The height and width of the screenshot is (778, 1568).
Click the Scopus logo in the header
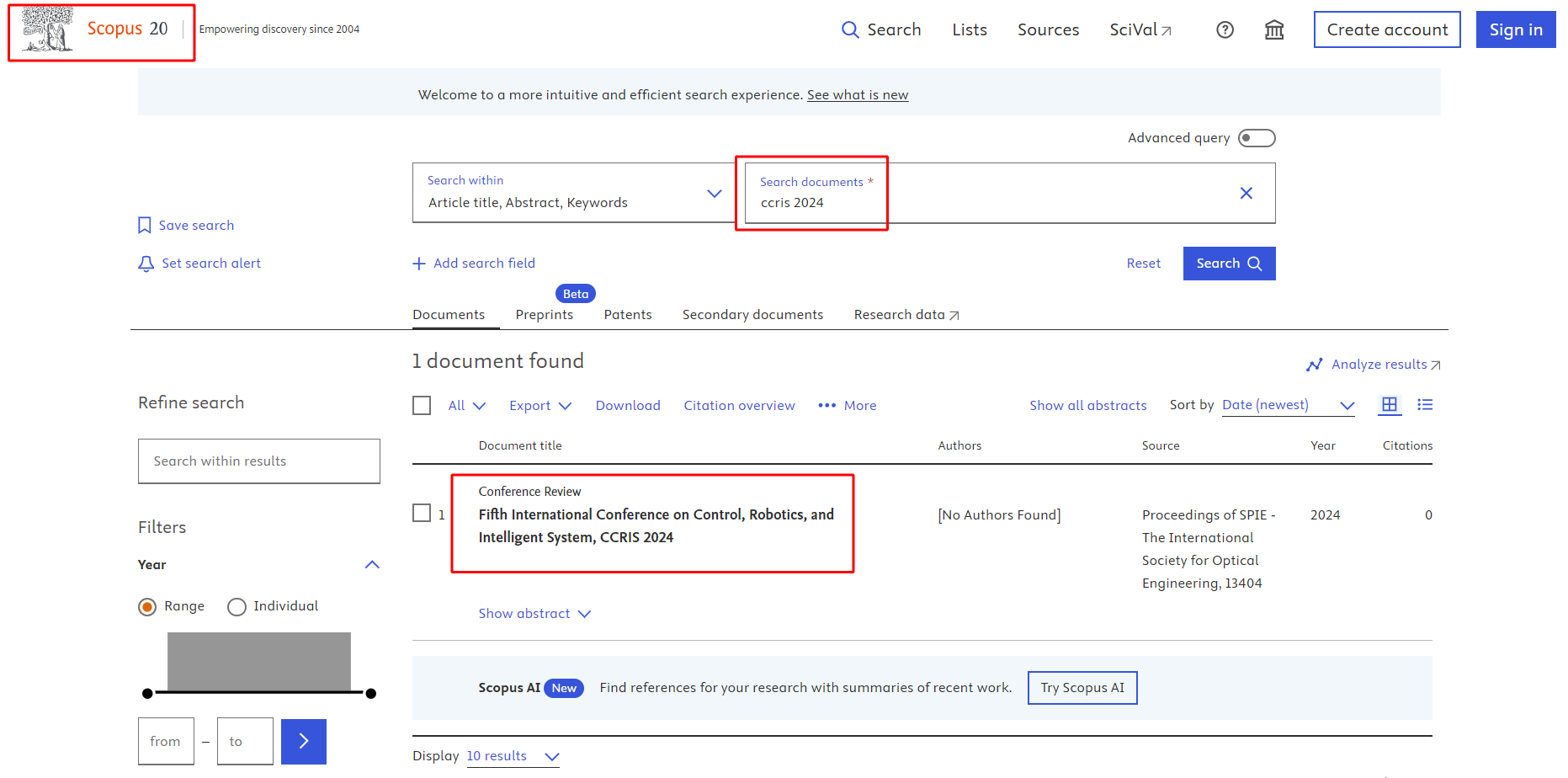(x=95, y=29)
